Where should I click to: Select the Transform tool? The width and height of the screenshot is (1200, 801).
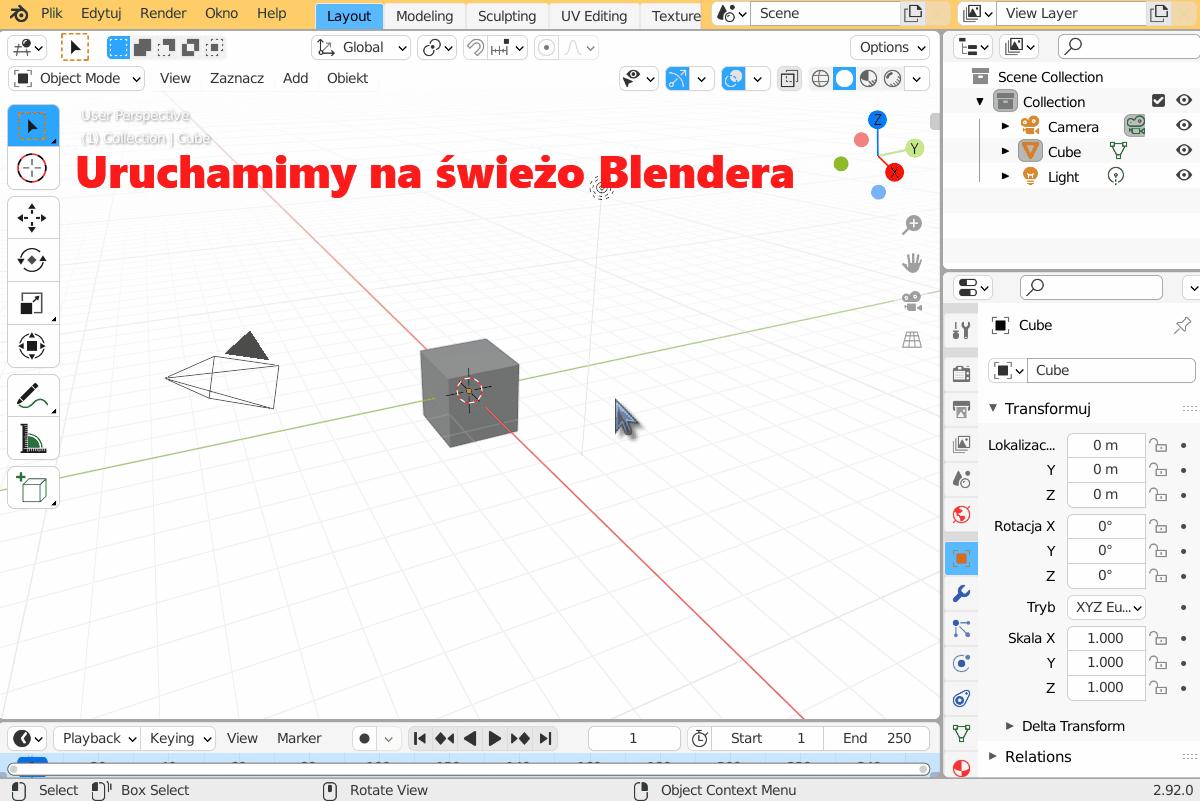click(x=33, y=347)
